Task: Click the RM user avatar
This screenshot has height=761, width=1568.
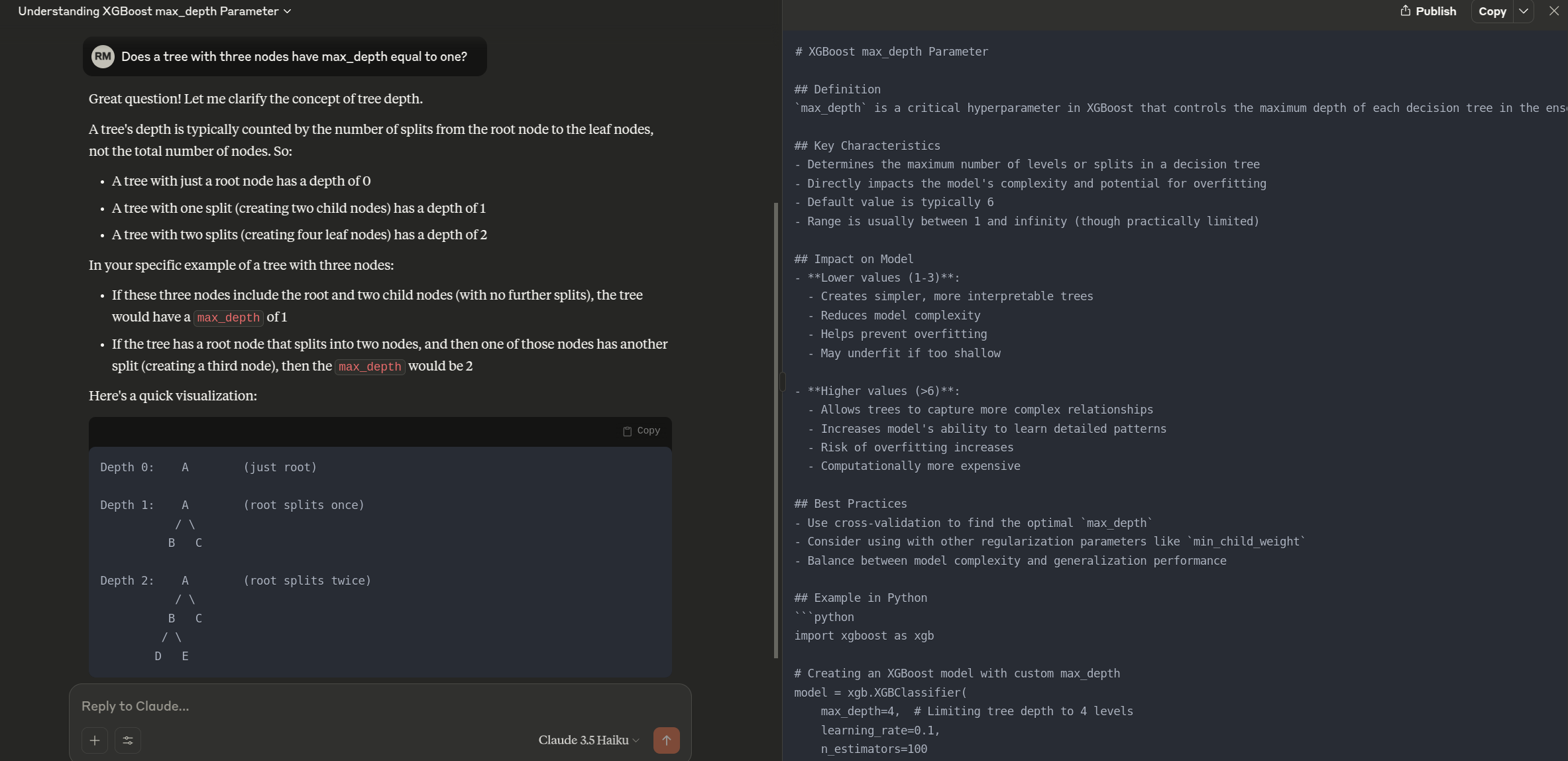Action: tap(103, 56)
